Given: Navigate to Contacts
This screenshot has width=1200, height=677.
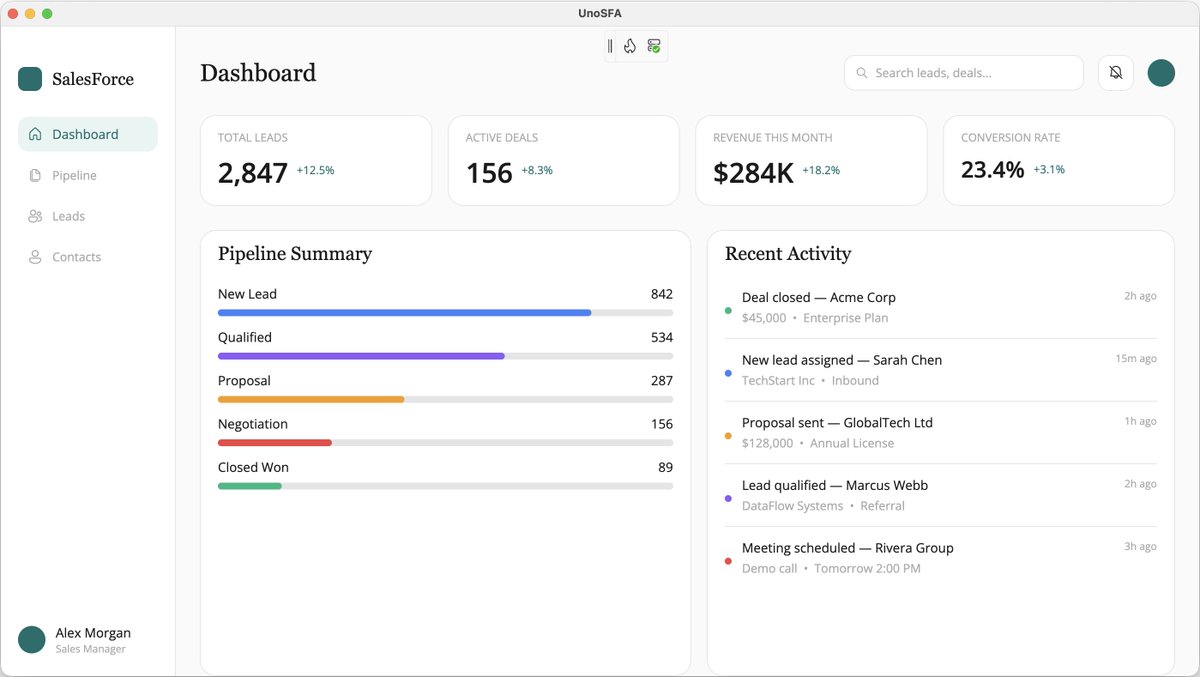Looking at the screenshot, I should (88, 257).
